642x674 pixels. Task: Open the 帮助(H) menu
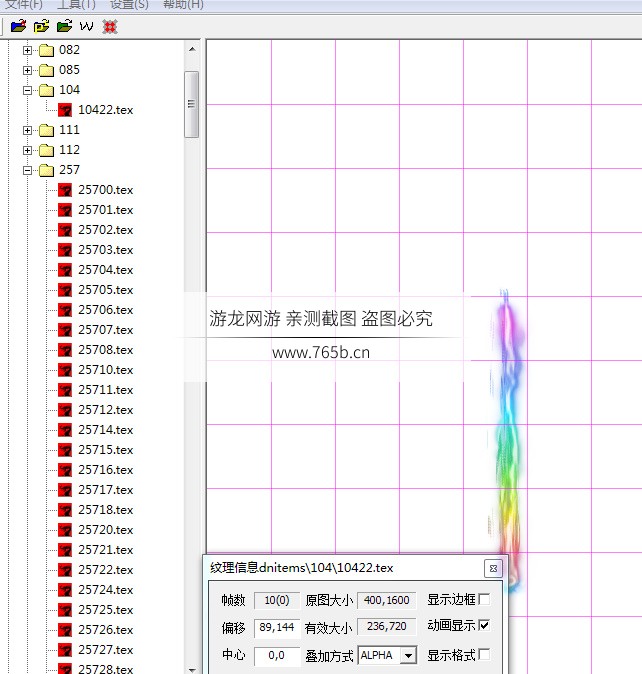183,4
